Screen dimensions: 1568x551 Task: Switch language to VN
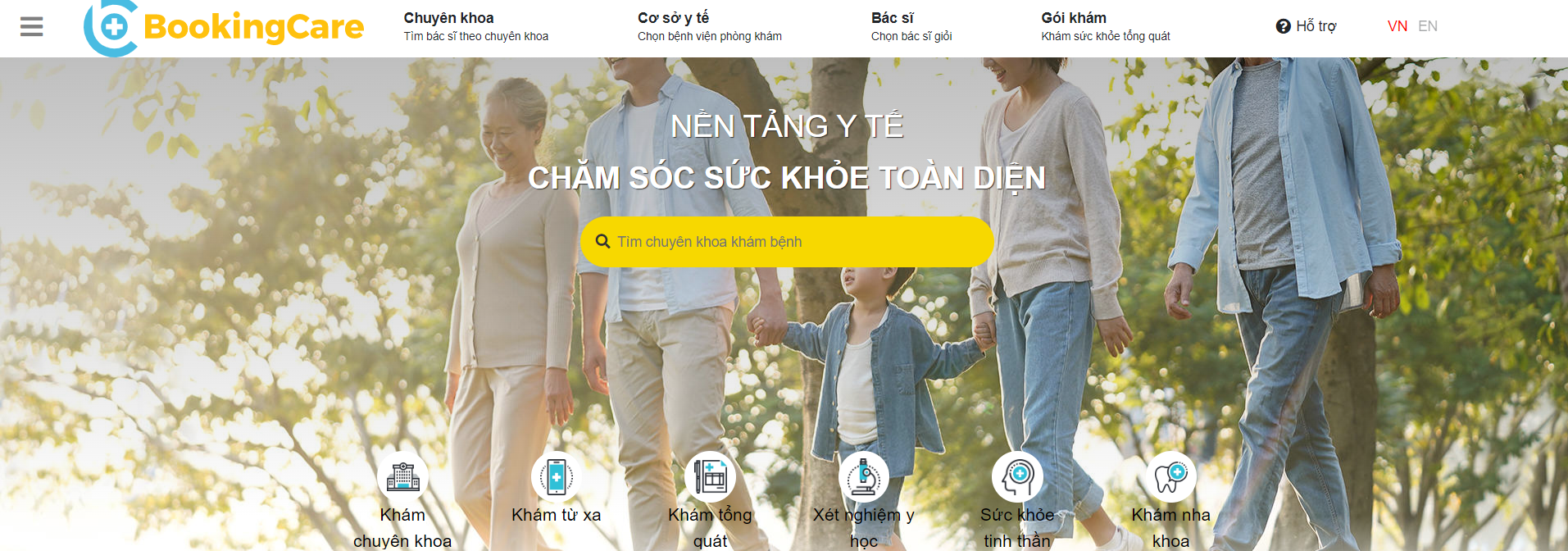tap(1398, 26)
